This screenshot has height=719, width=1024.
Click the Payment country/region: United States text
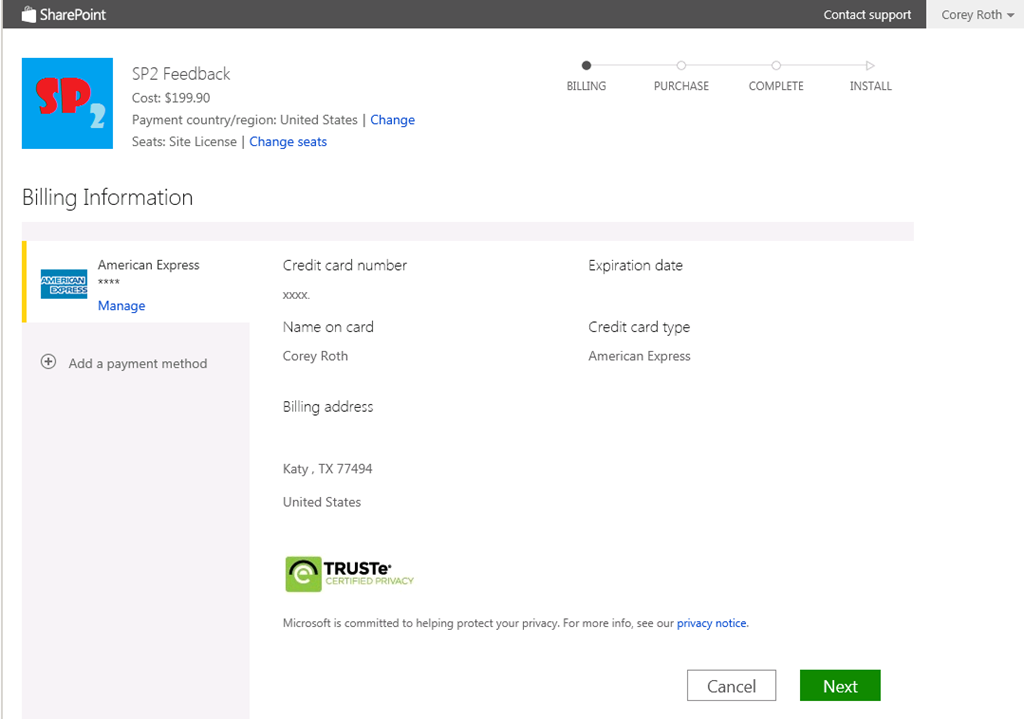coord(245,120)
